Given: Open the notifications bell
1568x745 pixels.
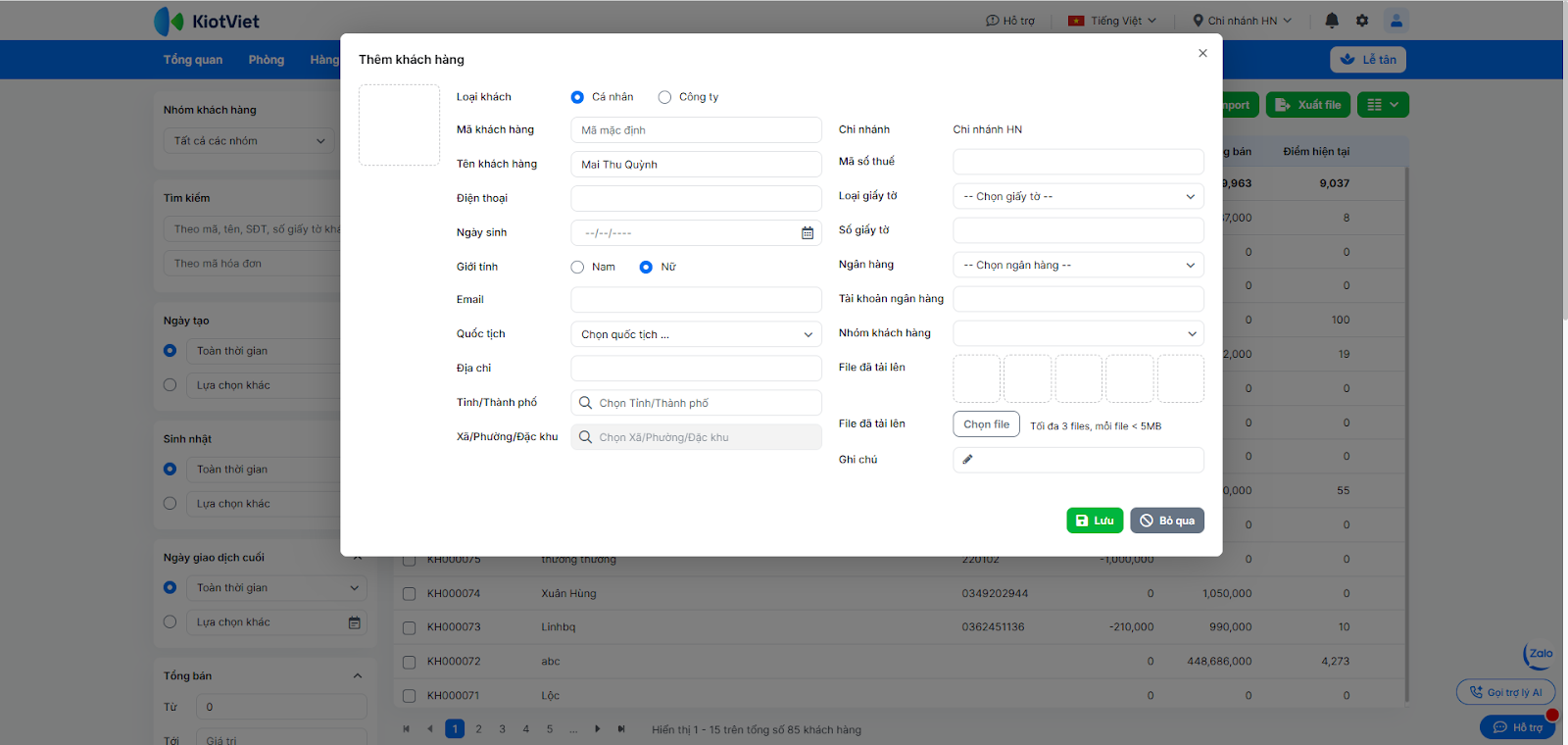Looking at the screenshot, I should click(1332, 21).
